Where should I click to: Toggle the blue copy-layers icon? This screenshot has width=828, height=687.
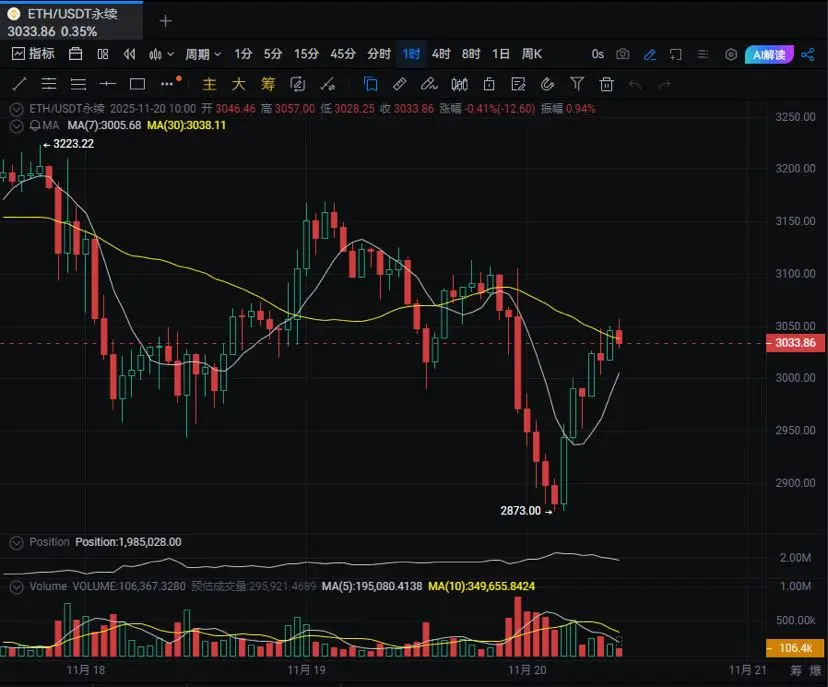click(x=371, y=84)
